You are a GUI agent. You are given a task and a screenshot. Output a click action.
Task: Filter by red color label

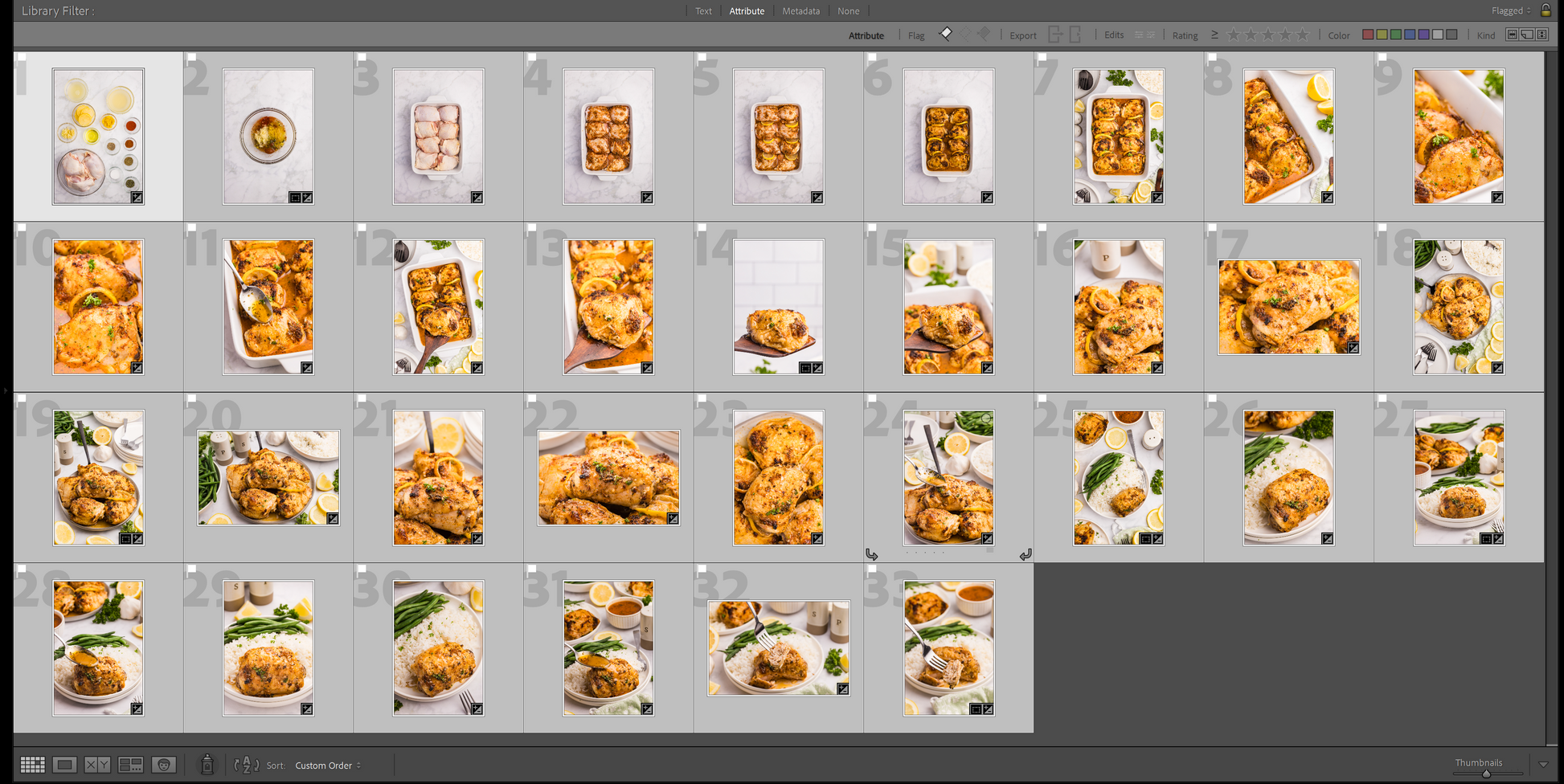(1367, 35)
